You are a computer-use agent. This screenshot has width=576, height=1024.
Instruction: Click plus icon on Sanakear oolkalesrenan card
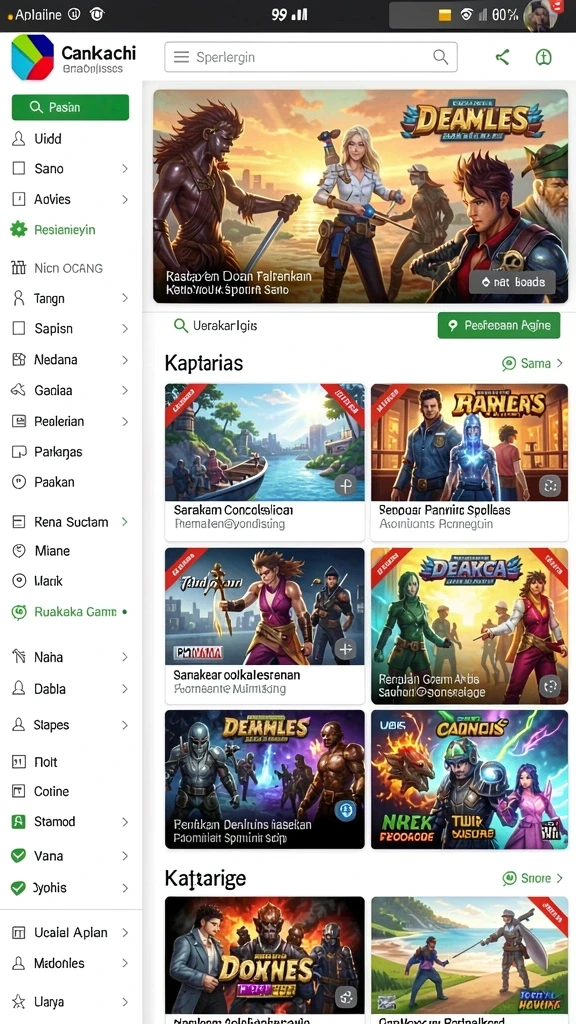click(x=345, y=648)
